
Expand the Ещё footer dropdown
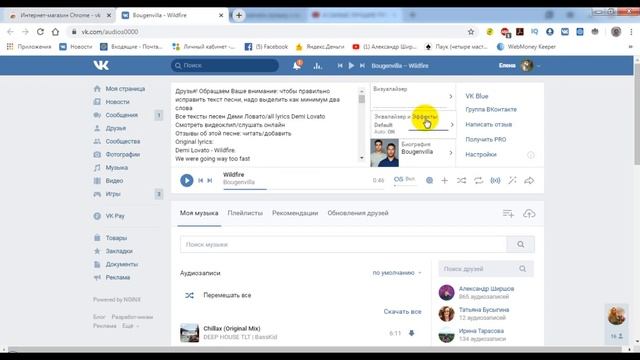[x=130, y=326]
